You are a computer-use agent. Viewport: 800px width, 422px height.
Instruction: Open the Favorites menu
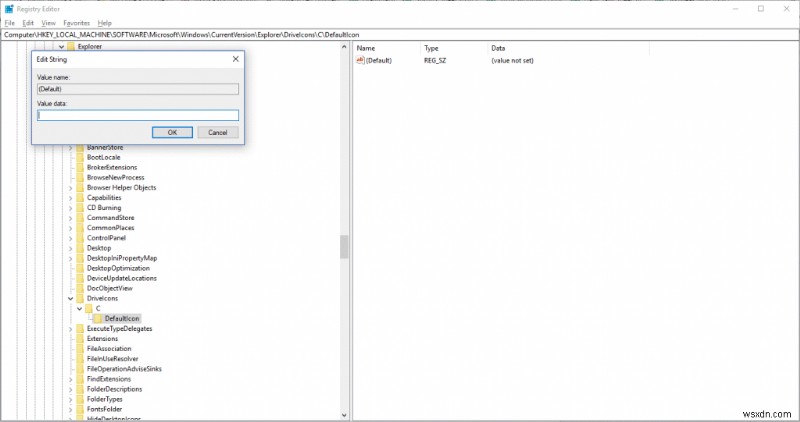[77, 23]
